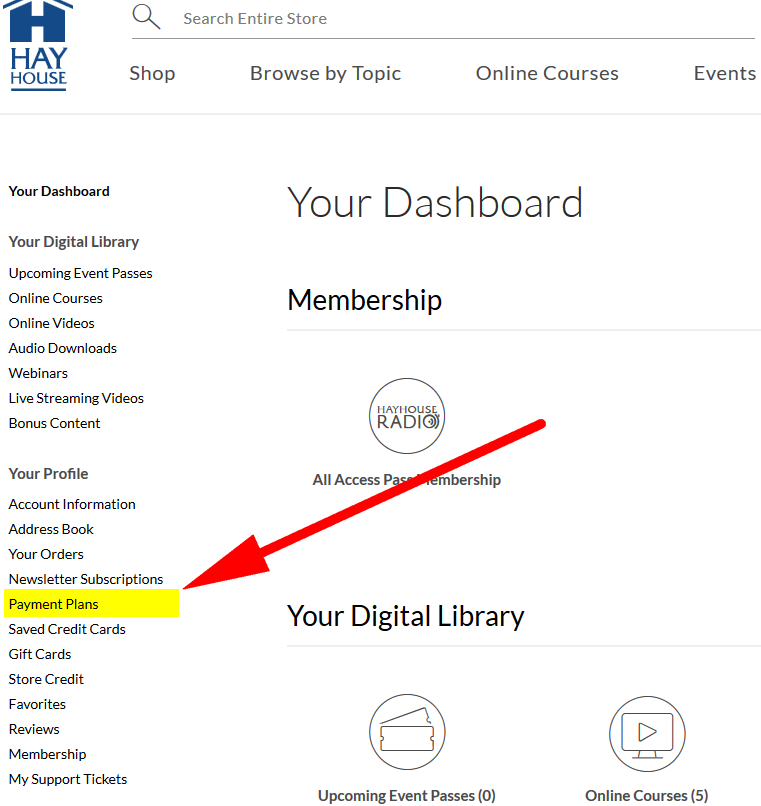Open the Events menu item
Screen dimensions: 761x806
pos(724,74)
